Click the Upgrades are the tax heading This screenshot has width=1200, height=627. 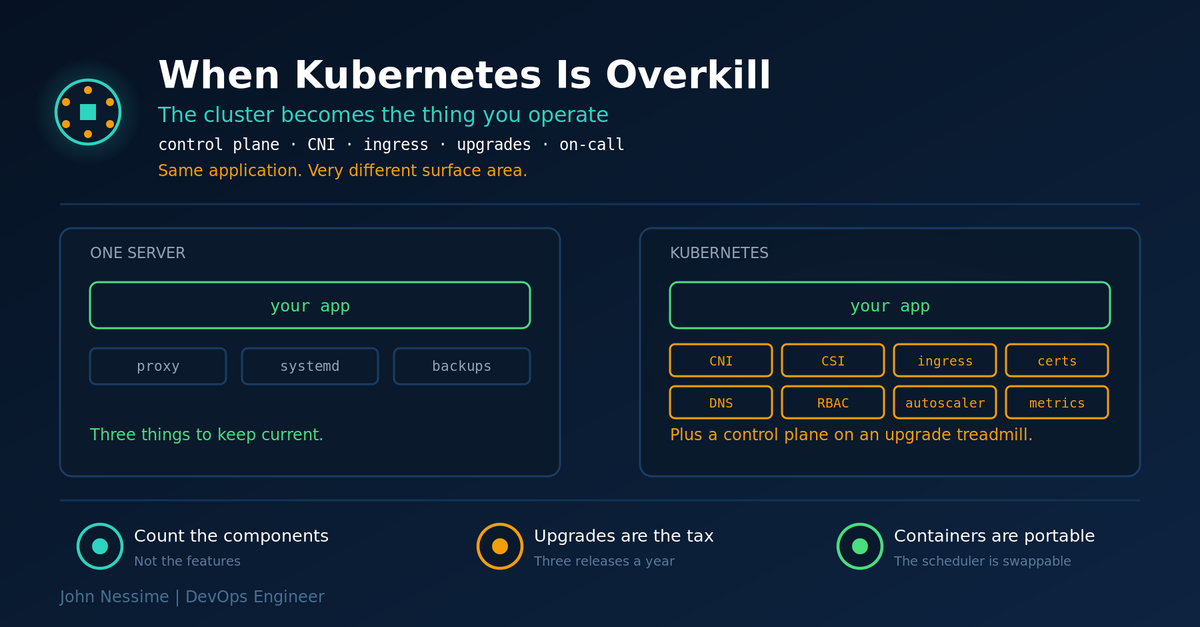[x=624, y=536]
